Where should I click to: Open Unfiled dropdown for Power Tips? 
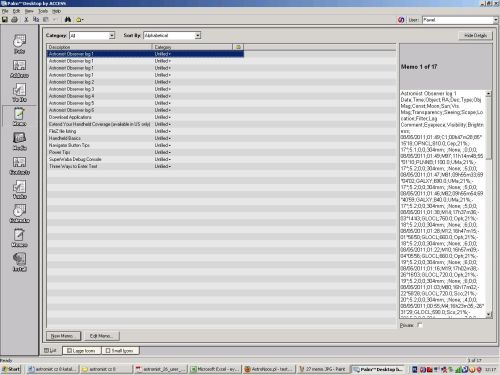163,152
